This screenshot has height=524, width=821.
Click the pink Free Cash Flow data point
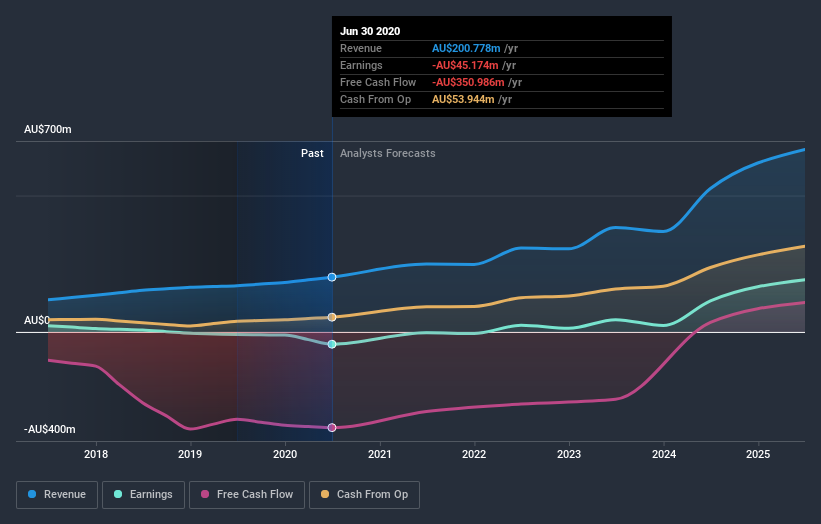tap(332, 428)
